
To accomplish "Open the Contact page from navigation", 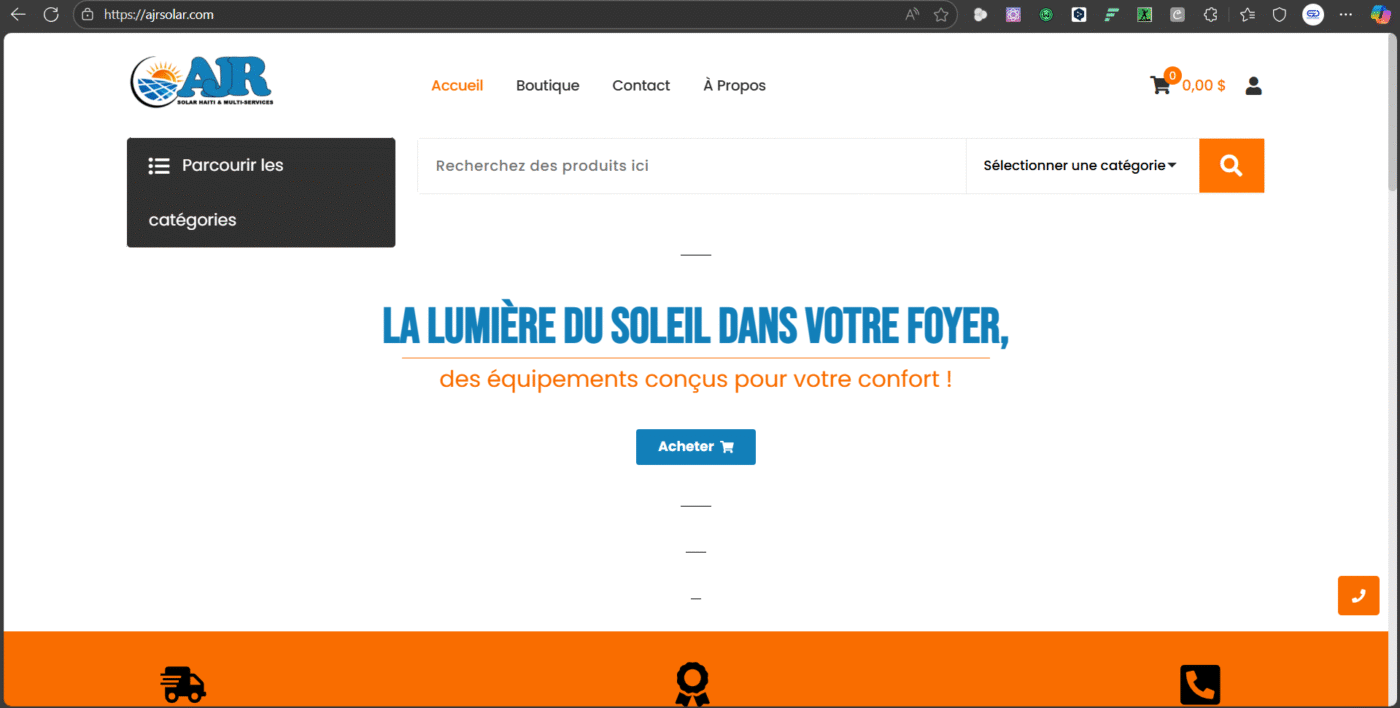I will coord(641,86).
